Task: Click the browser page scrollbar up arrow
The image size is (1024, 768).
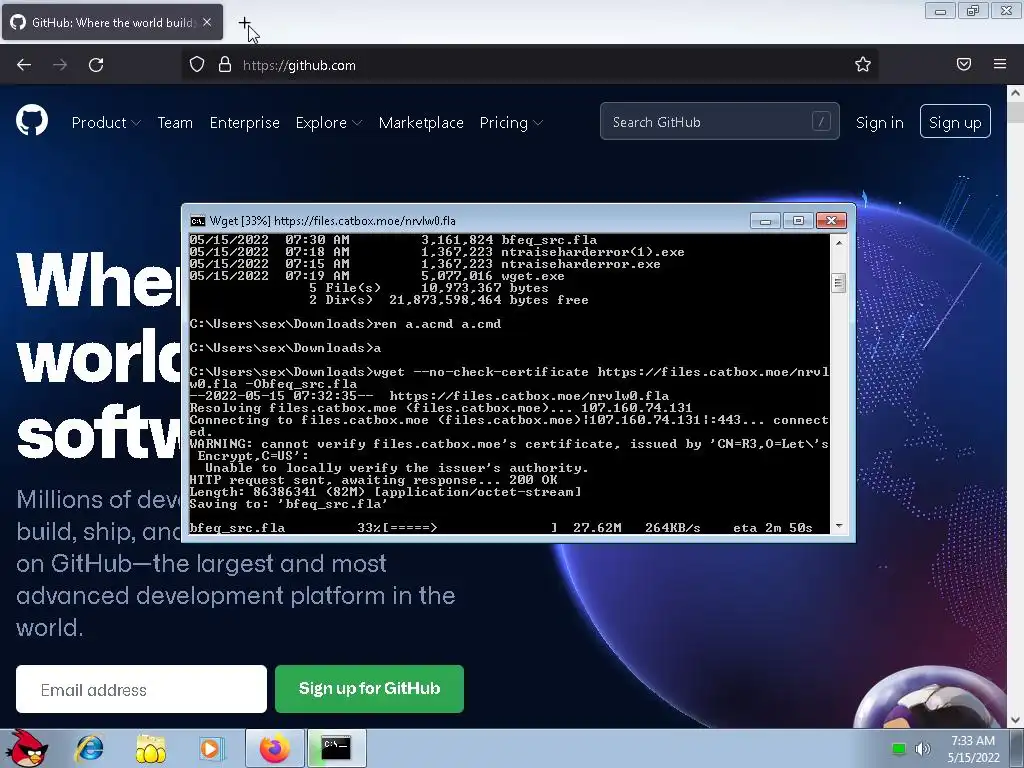Action: (x=1015, y=93)
